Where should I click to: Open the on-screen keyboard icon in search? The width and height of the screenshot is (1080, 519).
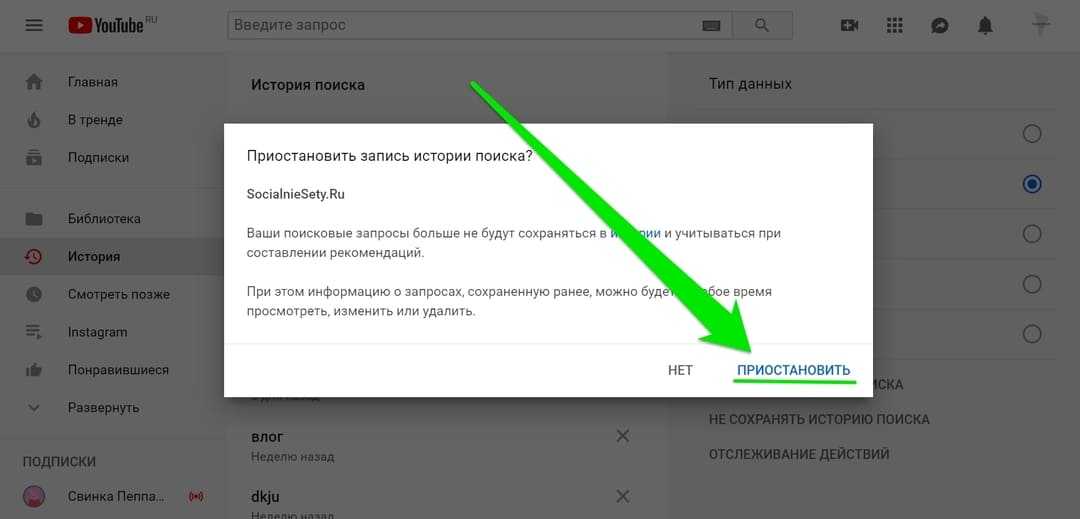click(711, 25)
